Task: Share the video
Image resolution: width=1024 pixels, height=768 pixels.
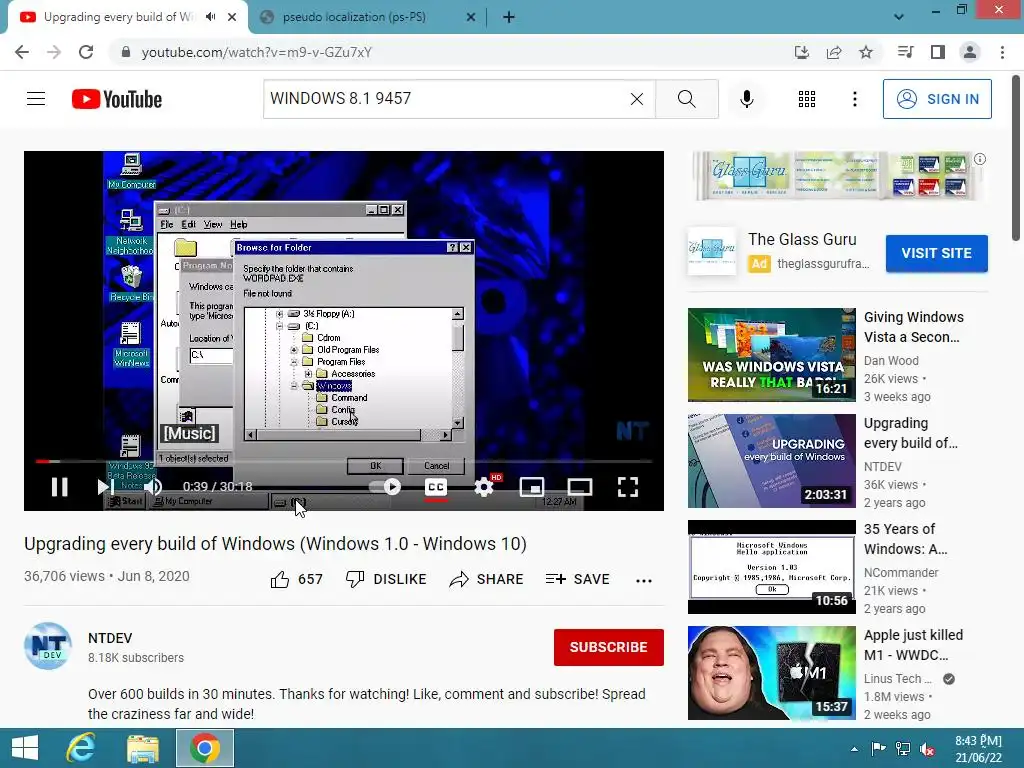Action: pos(487,579)
